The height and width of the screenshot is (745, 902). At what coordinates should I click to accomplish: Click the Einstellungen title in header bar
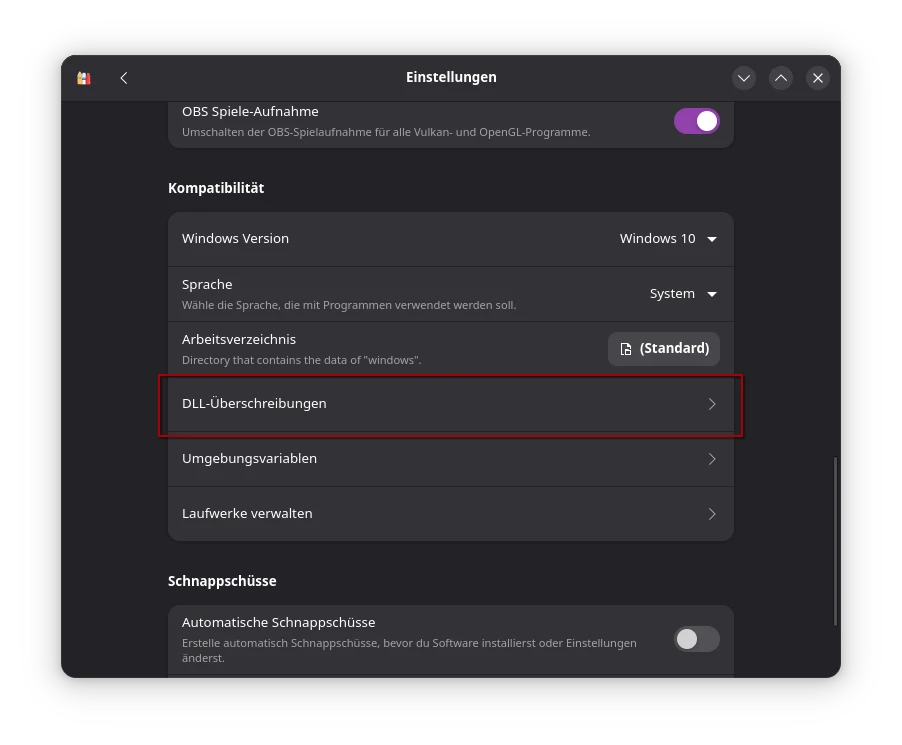click(451, 78)
